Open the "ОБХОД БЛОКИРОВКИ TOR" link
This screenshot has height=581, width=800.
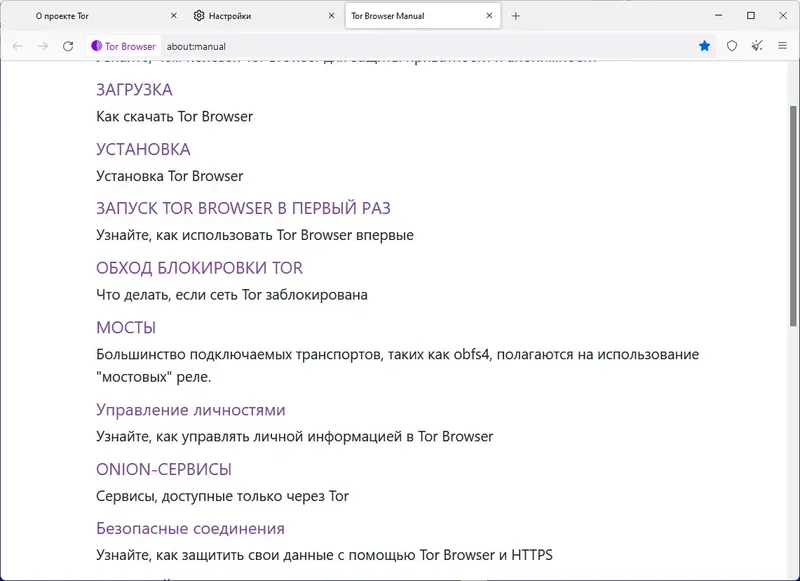tap(199, 268)
